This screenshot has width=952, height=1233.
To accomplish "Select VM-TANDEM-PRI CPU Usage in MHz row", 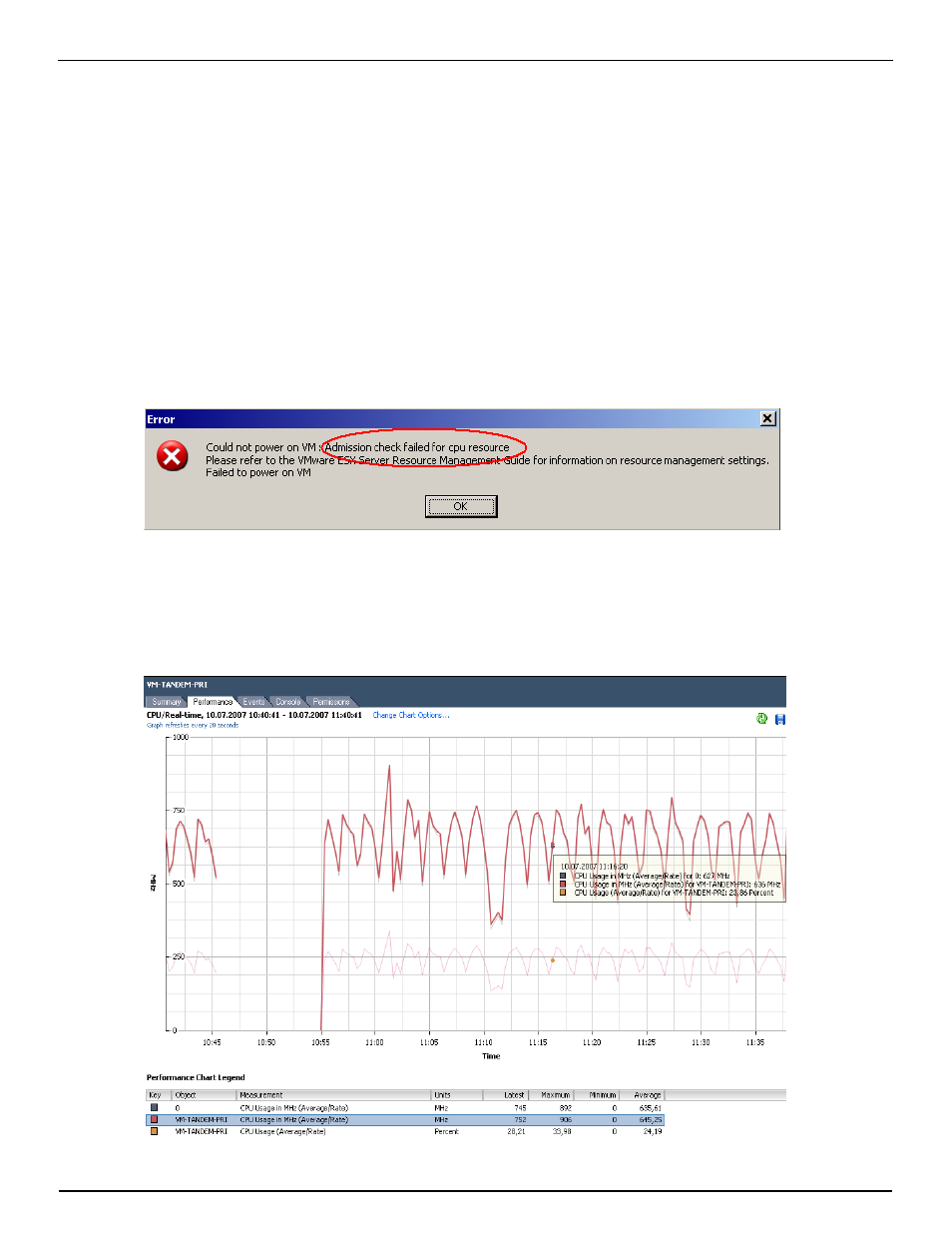I will pyautogui.click(x=405, y=1119).
